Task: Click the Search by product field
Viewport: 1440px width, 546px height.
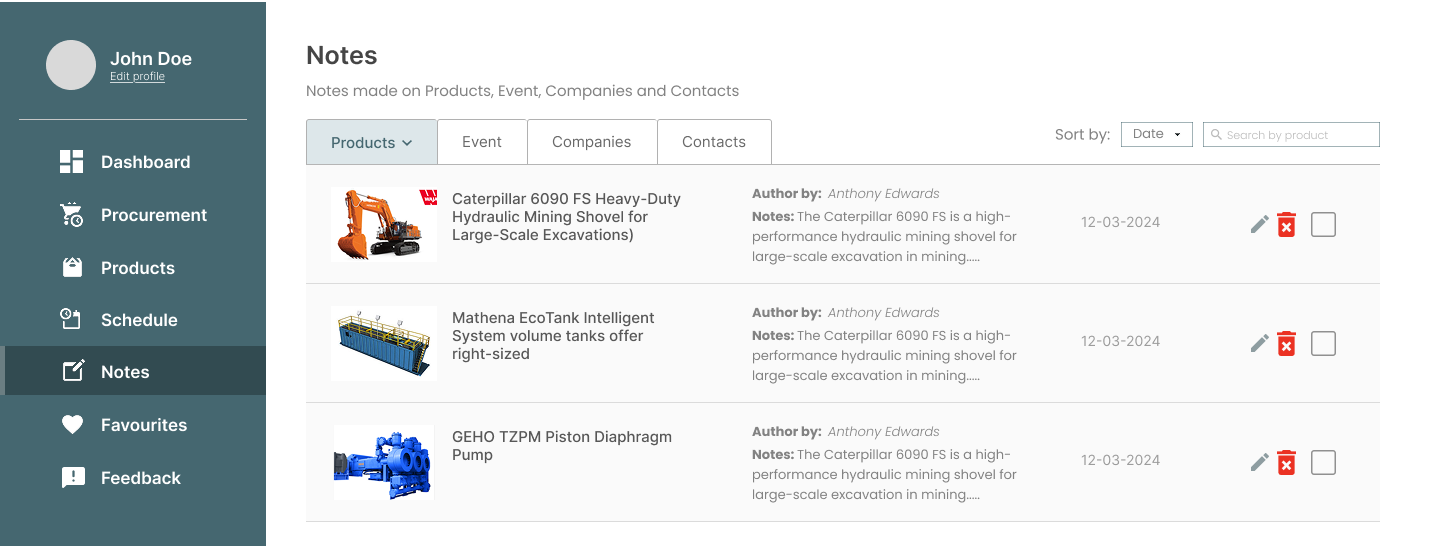Action: click(1291, 134)
